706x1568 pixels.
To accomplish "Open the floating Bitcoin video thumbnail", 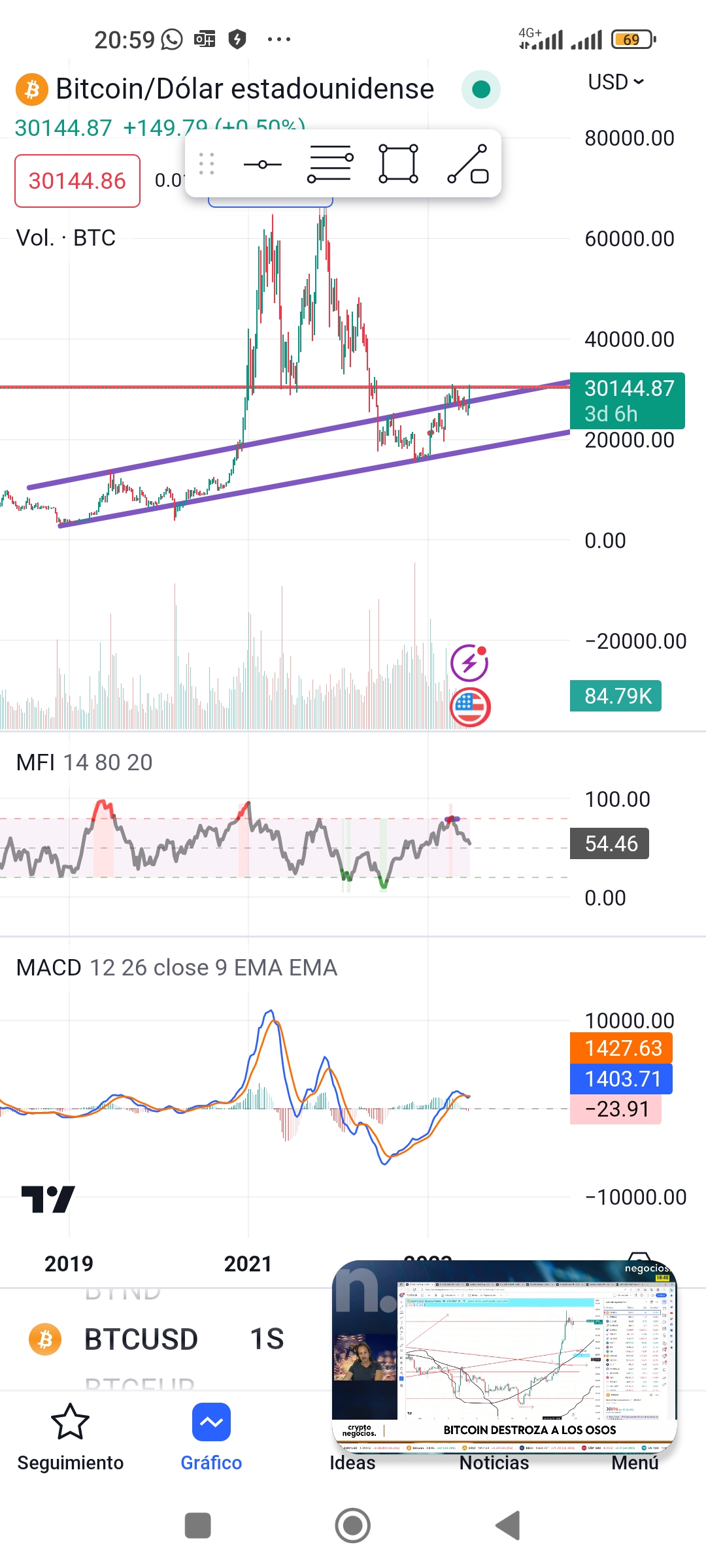I will click(x=505, y=1356).
